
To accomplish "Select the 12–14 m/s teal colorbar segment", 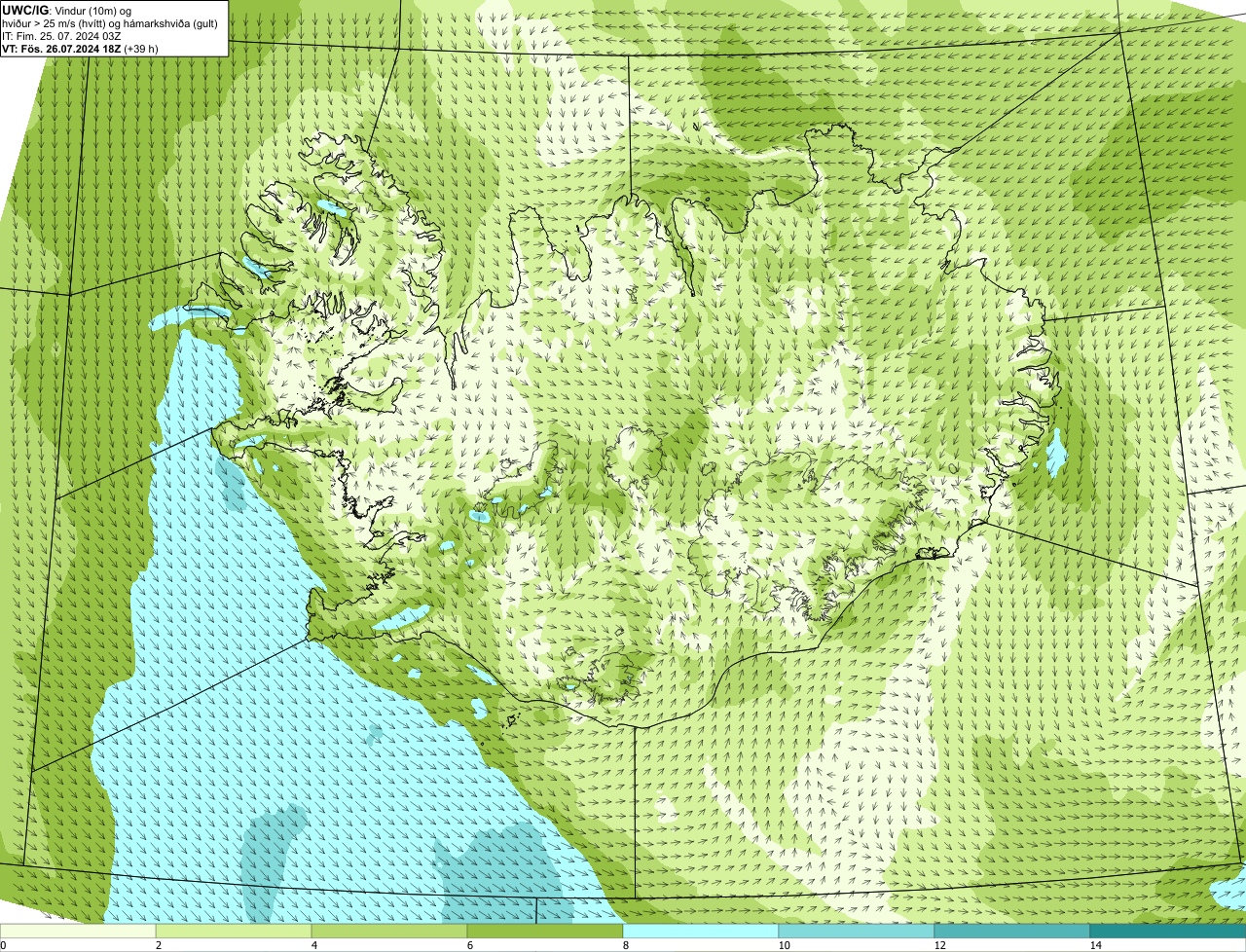I will click(1012, 932).
